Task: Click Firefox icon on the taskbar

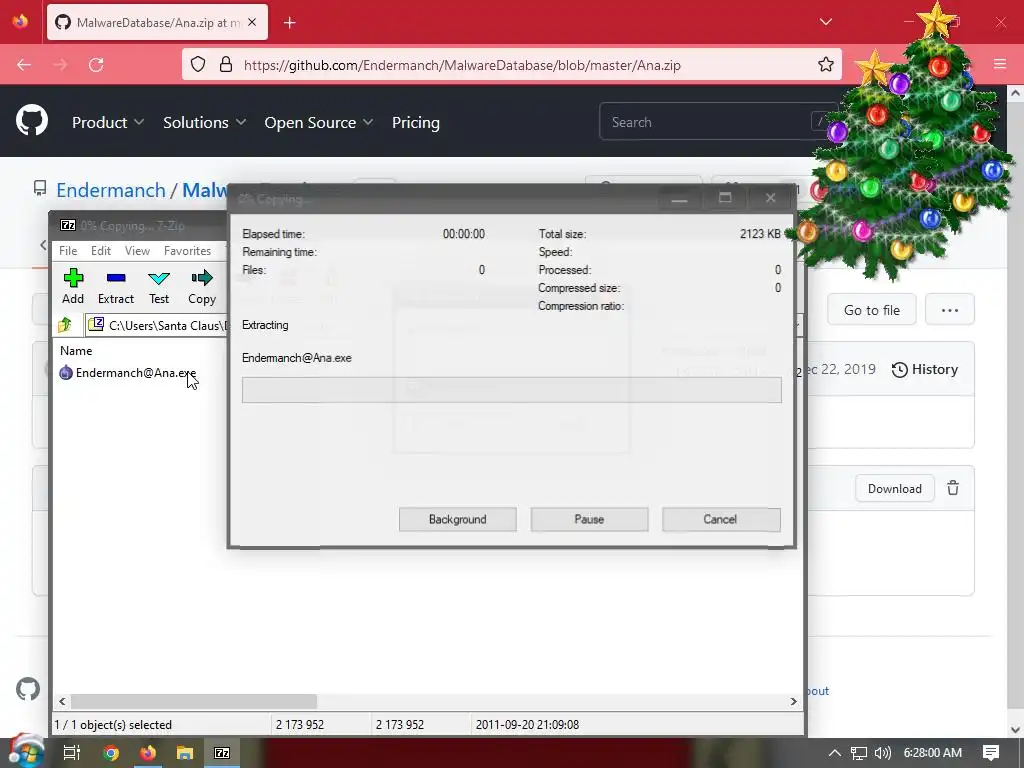Action: tap(148, 753)
